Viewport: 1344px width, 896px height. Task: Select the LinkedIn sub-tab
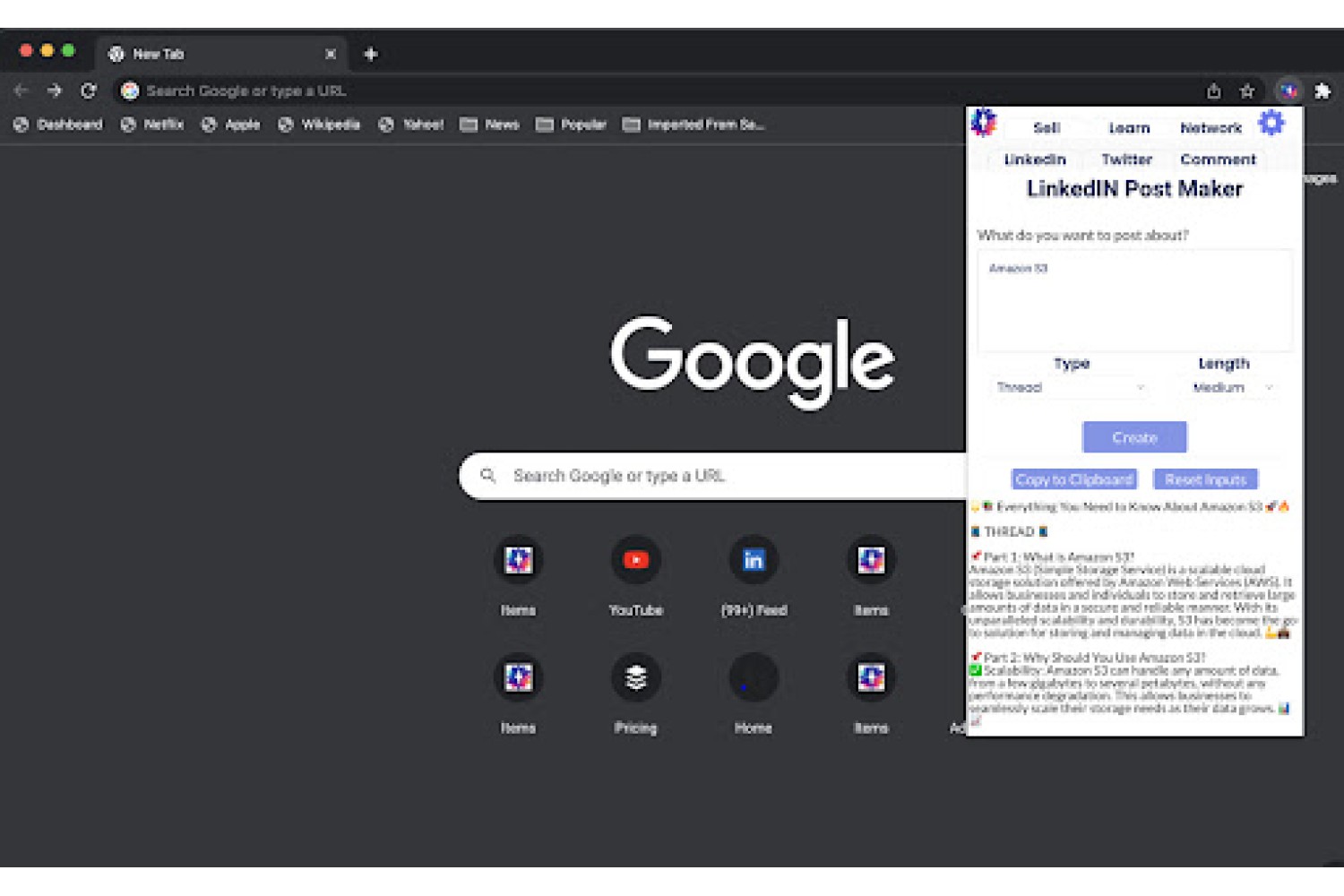click(x=1035, y=159)
